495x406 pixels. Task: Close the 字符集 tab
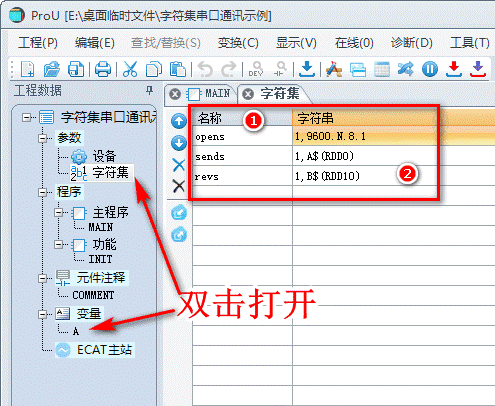[x=248, y=94]
